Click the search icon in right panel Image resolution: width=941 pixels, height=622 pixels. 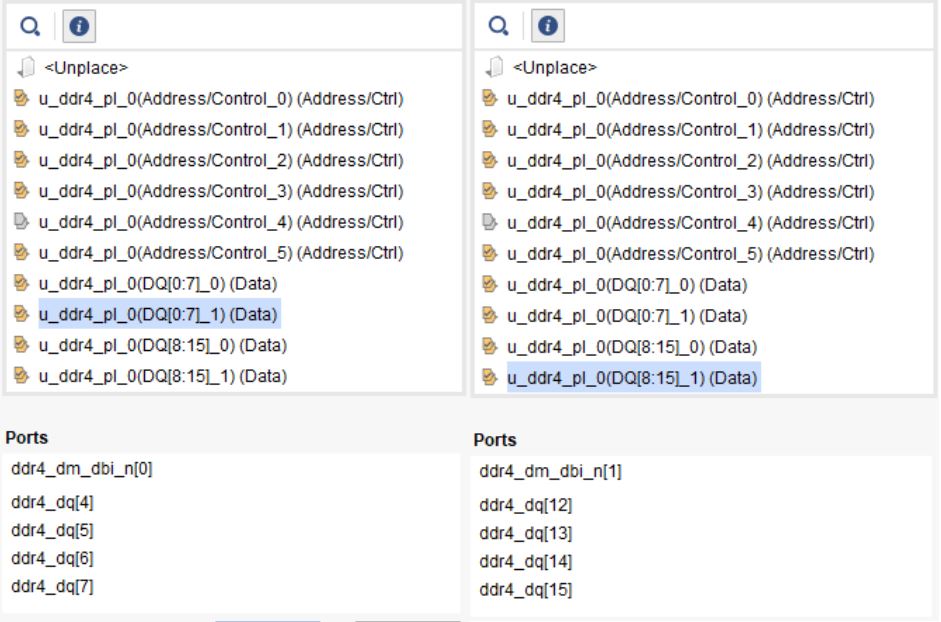493,24
